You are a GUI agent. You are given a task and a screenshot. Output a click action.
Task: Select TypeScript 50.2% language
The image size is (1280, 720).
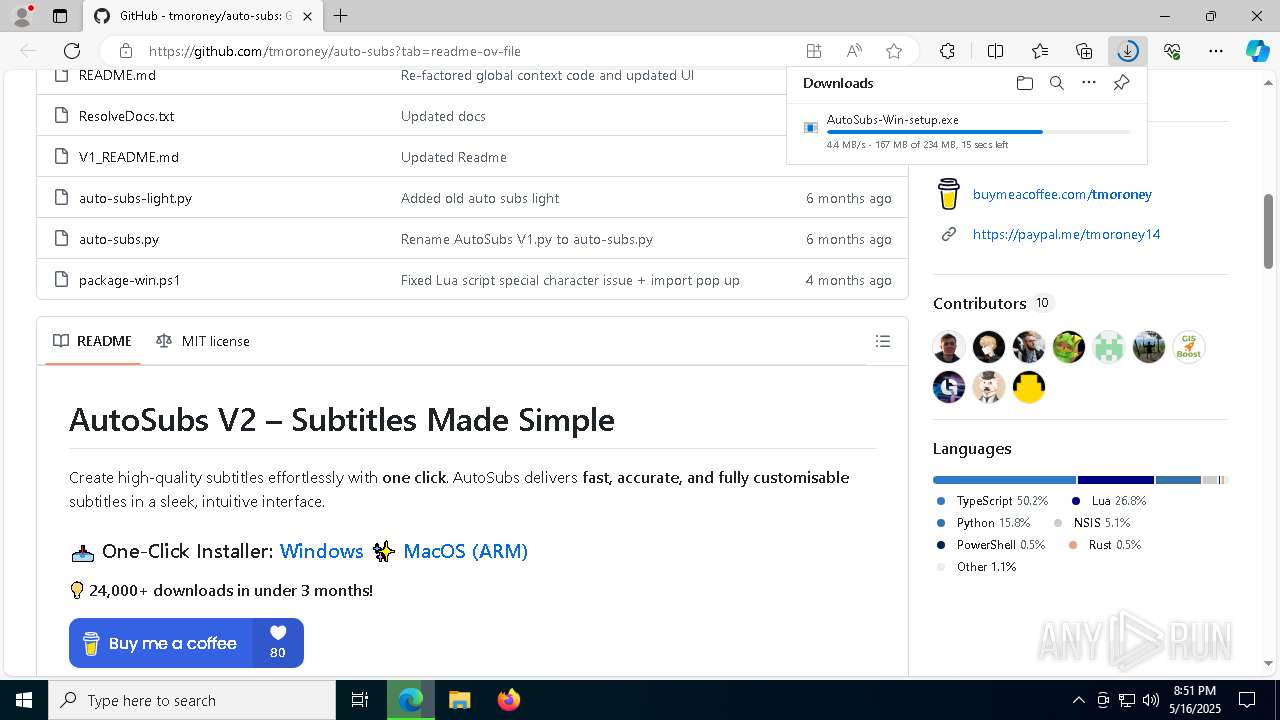1002,500
